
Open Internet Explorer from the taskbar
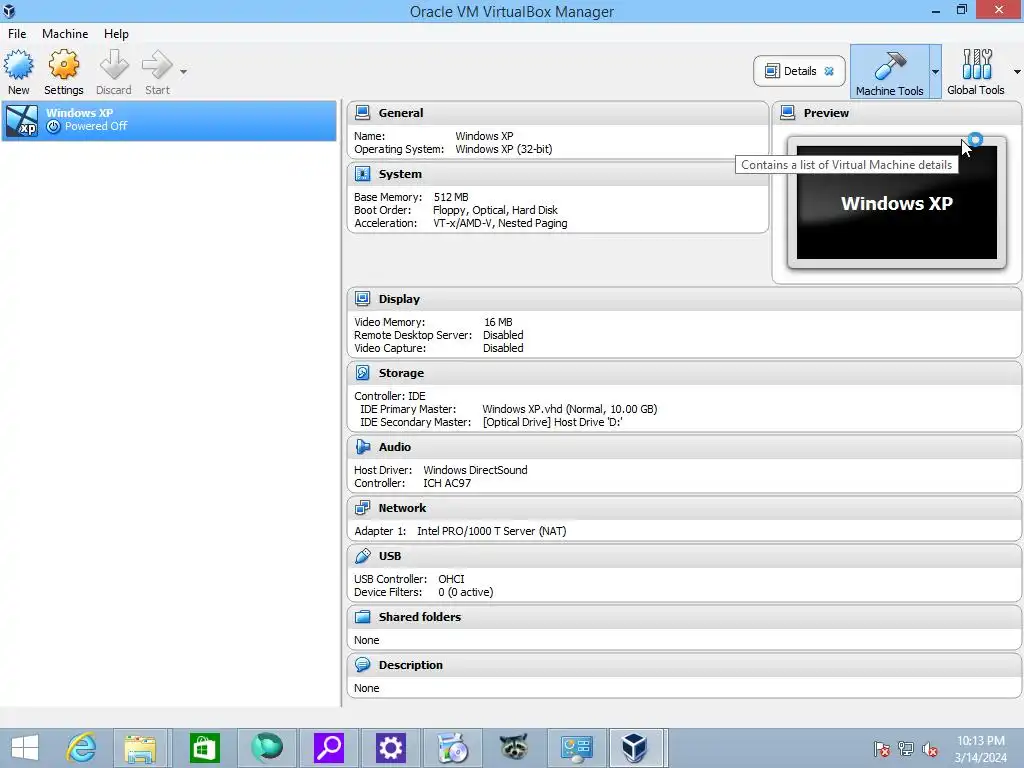(x=81, y=748)
